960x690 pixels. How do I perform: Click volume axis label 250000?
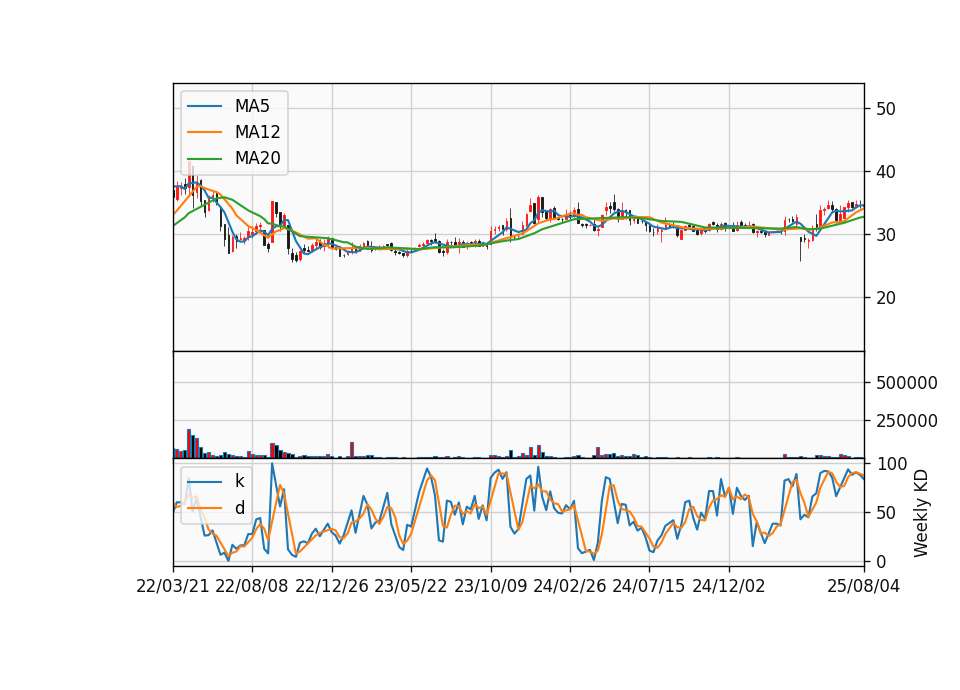[907, 421]
